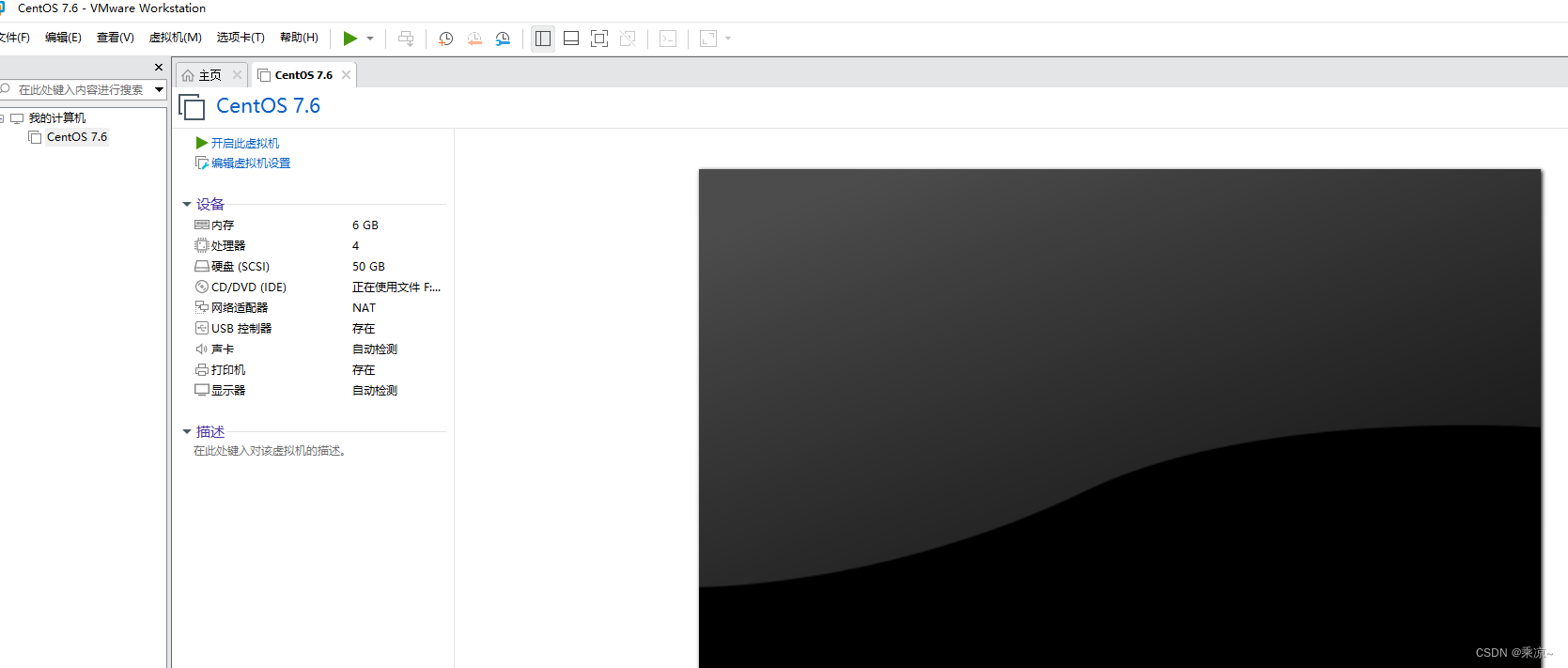Viewport: 1568px width, 668px height.
Task: Click the NAT network value
Action: [x=364, y=308]
